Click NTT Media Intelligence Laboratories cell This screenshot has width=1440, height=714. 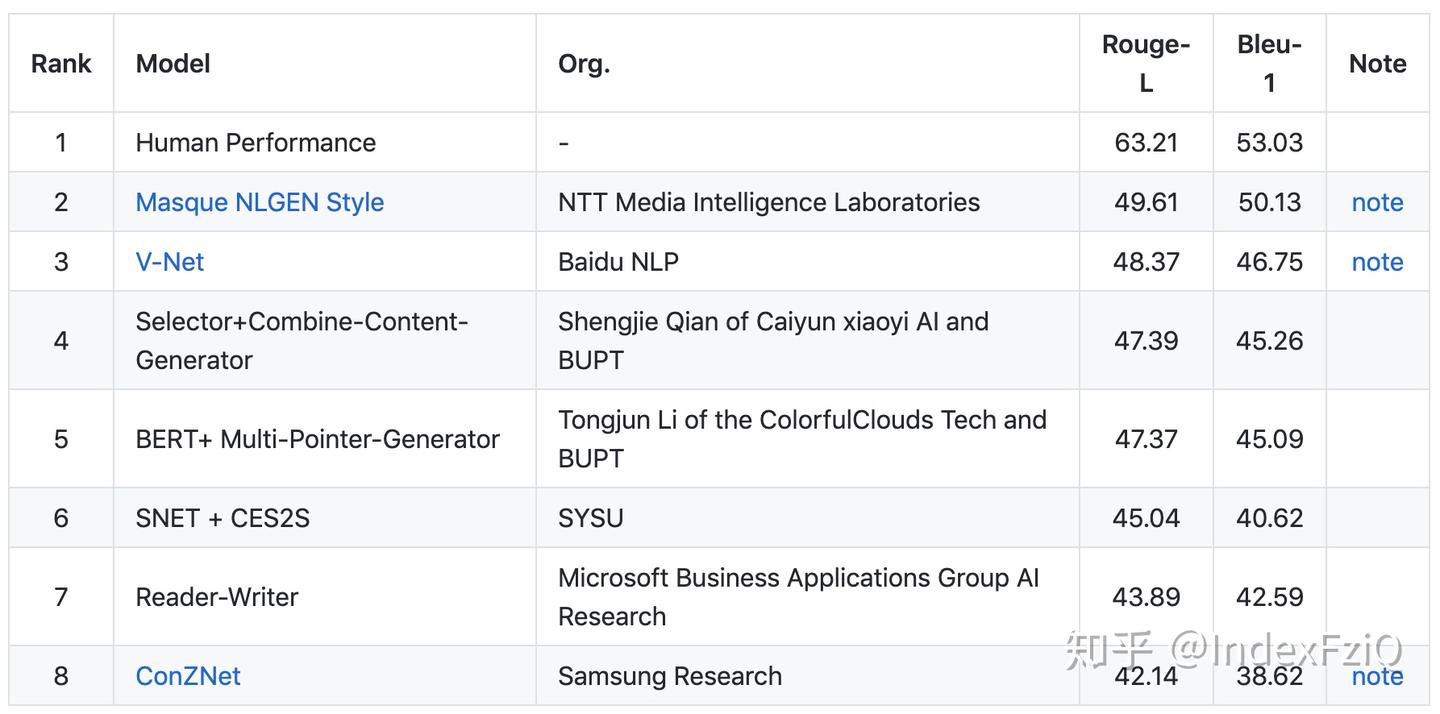coord(808,202)
